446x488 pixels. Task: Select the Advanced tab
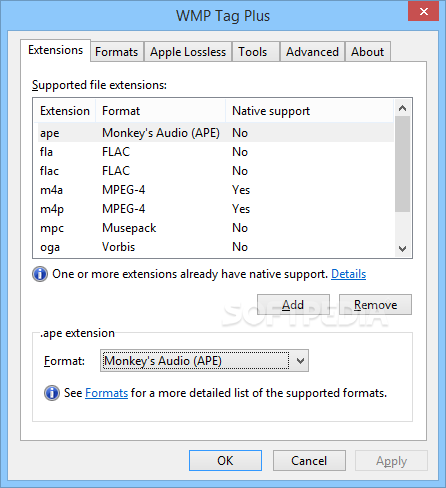(312, 52)
